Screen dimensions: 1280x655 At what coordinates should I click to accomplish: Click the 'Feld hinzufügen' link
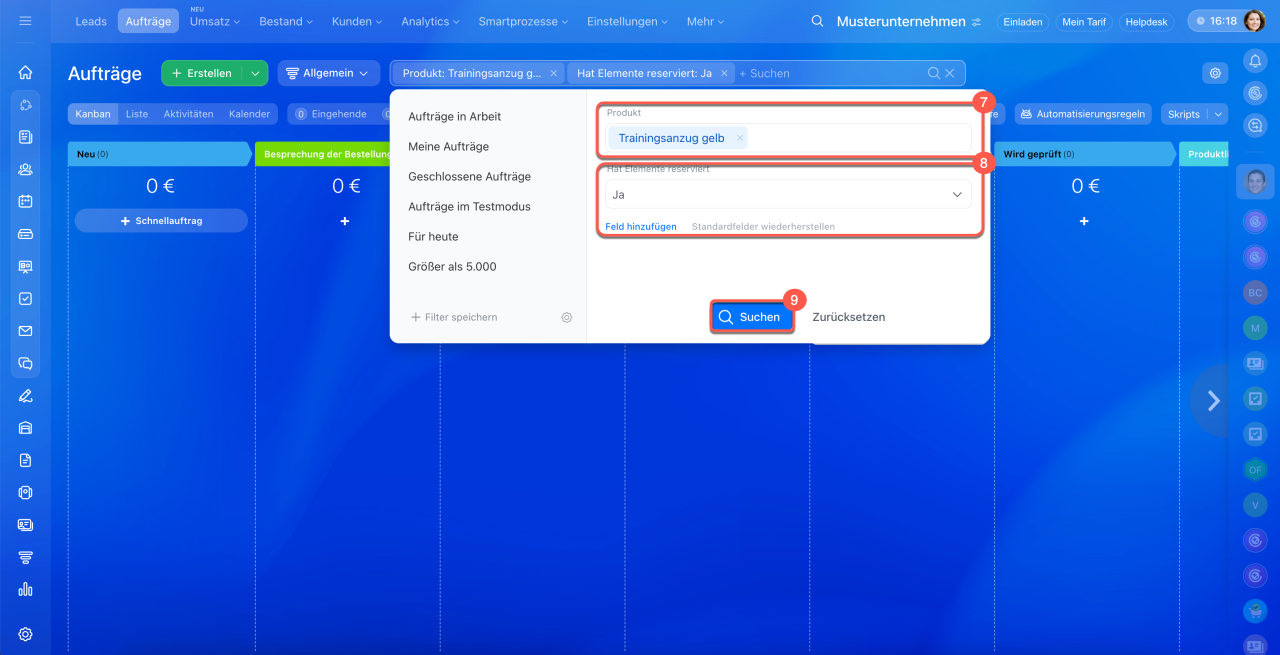641,227
